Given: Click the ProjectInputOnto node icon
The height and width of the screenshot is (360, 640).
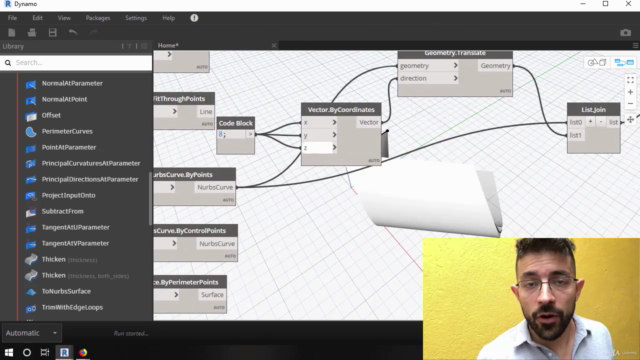Looking at the screenshot, I should [31, 196].
